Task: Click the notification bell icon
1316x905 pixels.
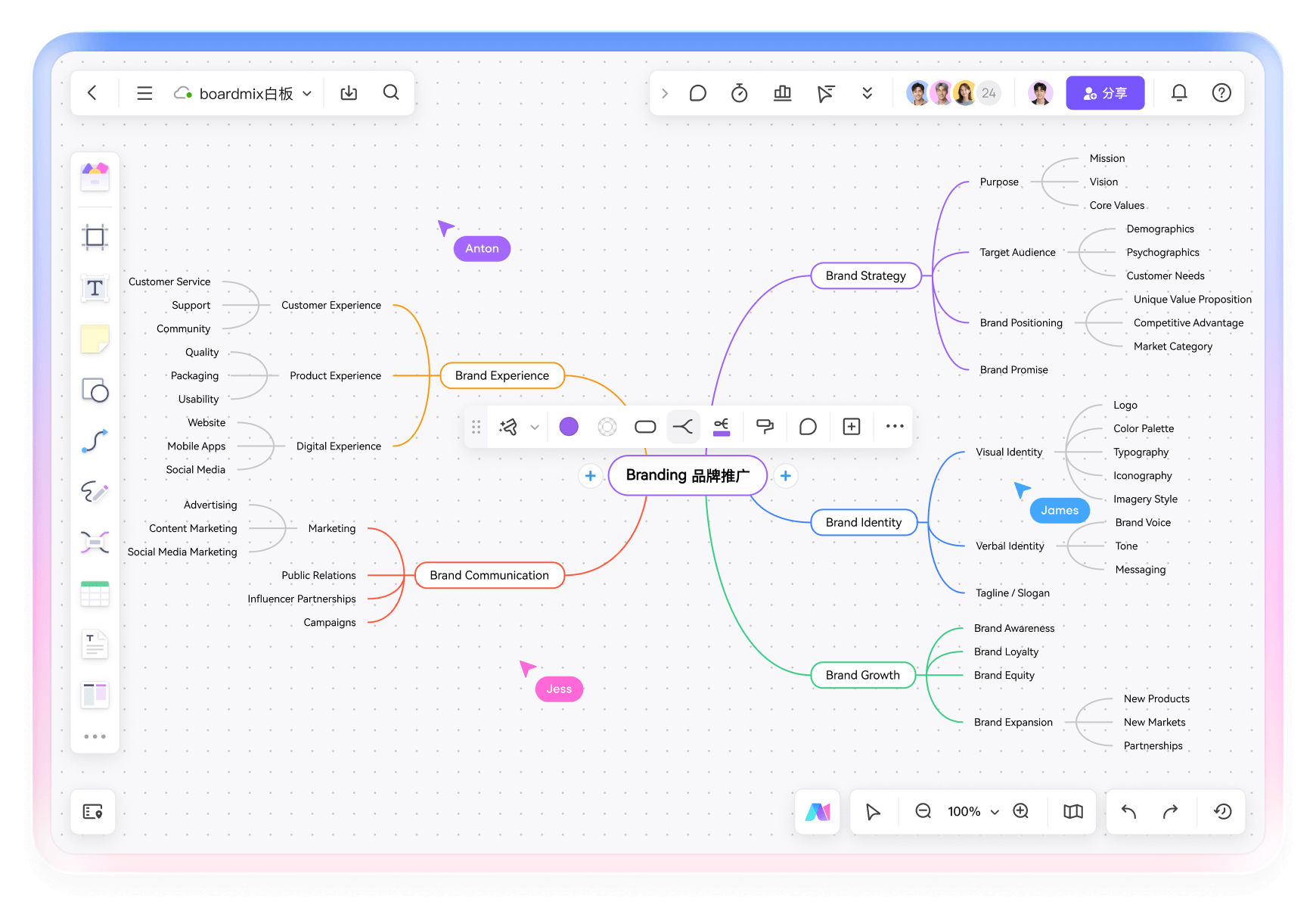Action: [x=1178, y=93]
